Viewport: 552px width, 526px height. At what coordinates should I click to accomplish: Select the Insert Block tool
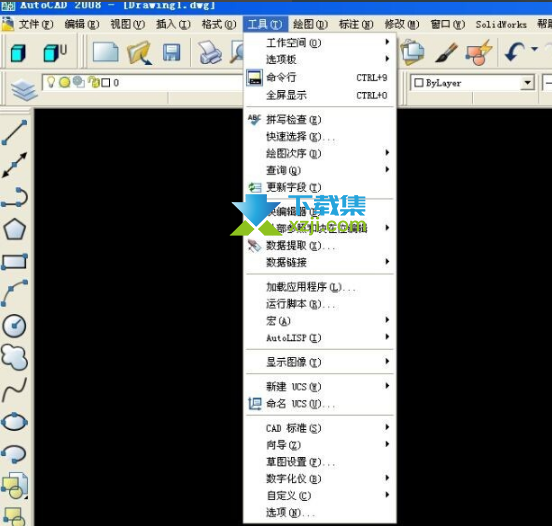pos(14,486)
